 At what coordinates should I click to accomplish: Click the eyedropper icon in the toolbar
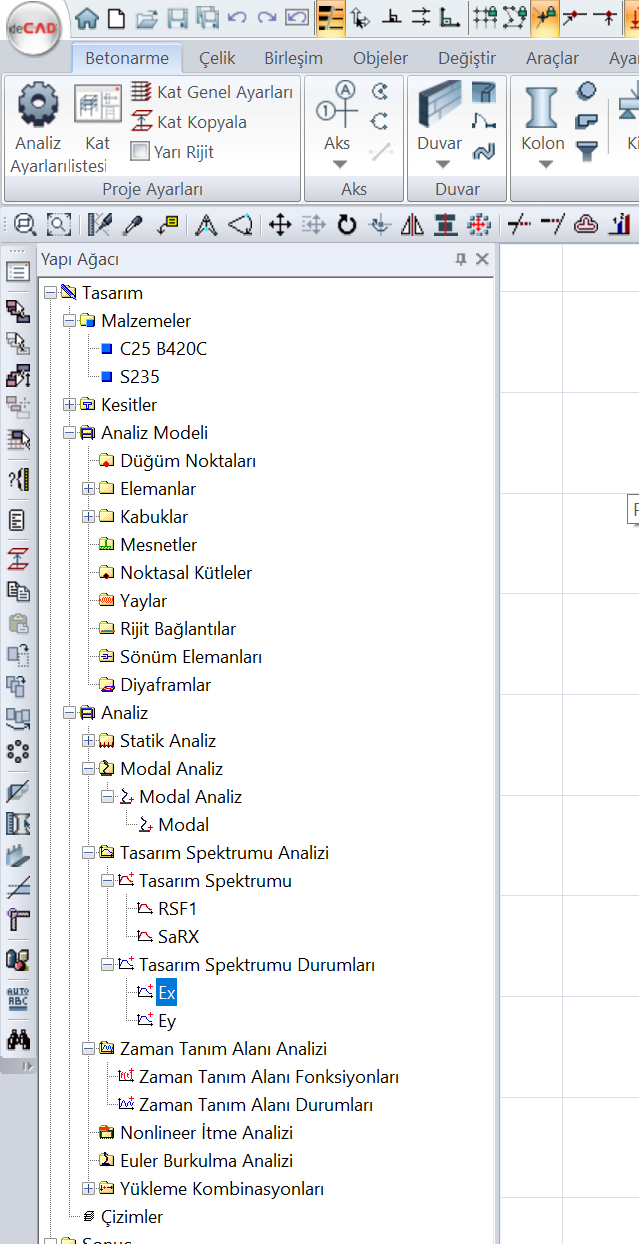132,225
